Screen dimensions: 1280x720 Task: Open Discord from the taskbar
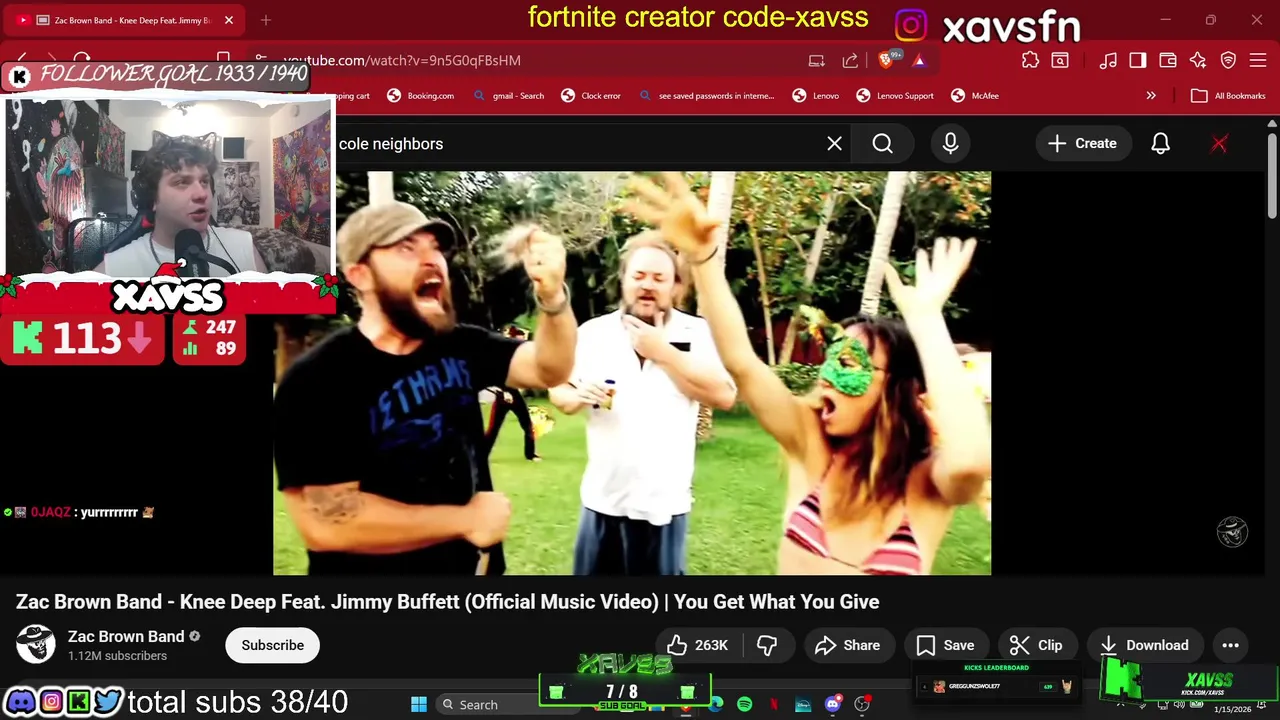click(833, 705)
